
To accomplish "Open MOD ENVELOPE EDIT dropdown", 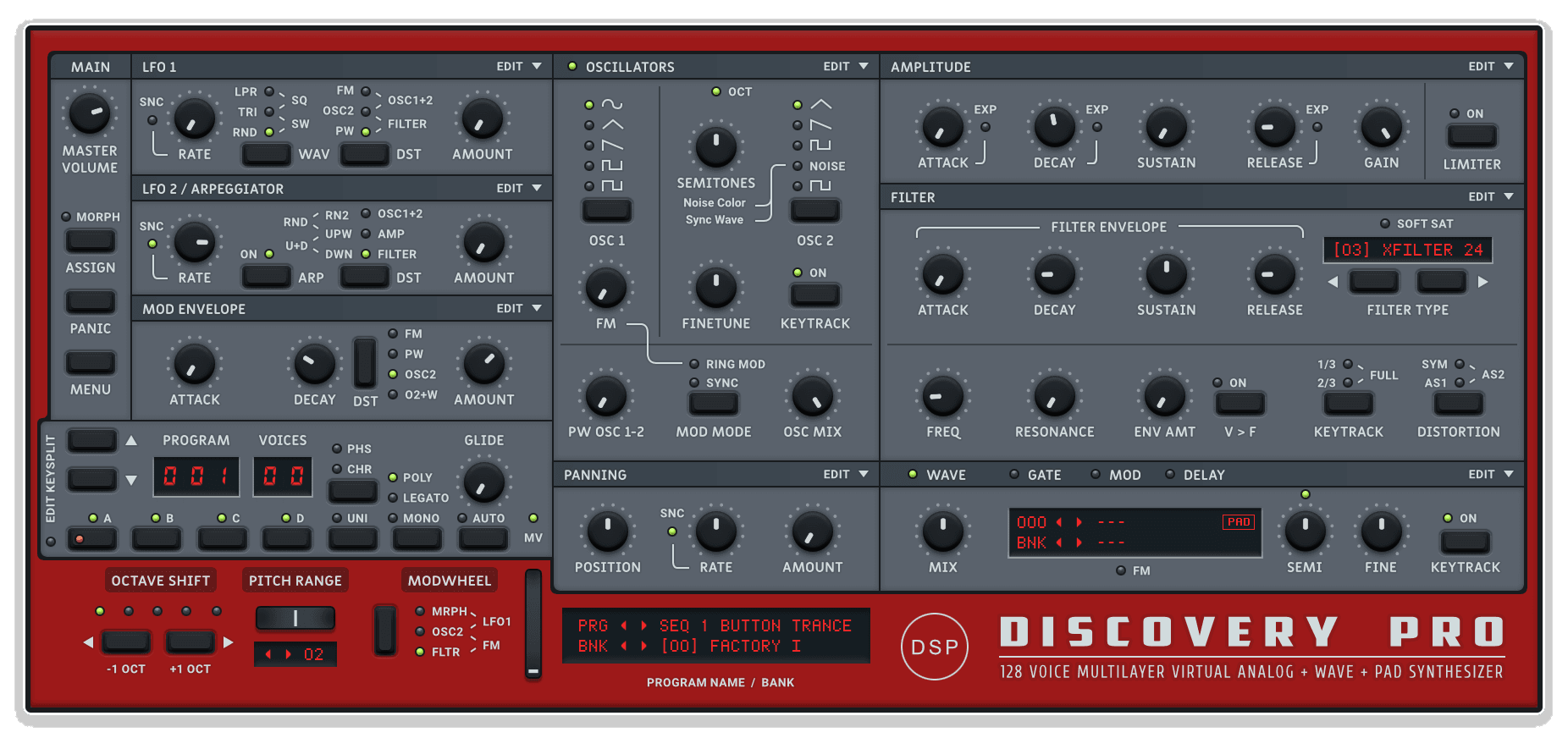I will coord(519,308).
